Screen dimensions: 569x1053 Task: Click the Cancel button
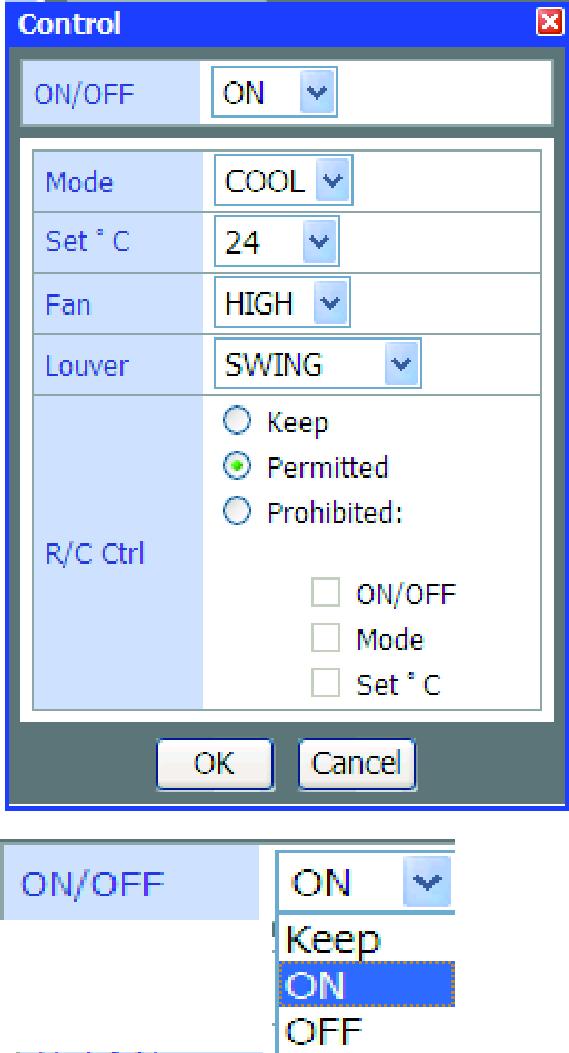click(357, 764)
